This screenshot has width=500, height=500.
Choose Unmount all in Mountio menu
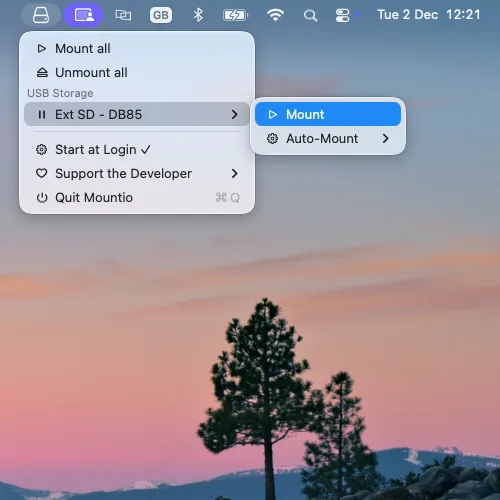(137, 72)
